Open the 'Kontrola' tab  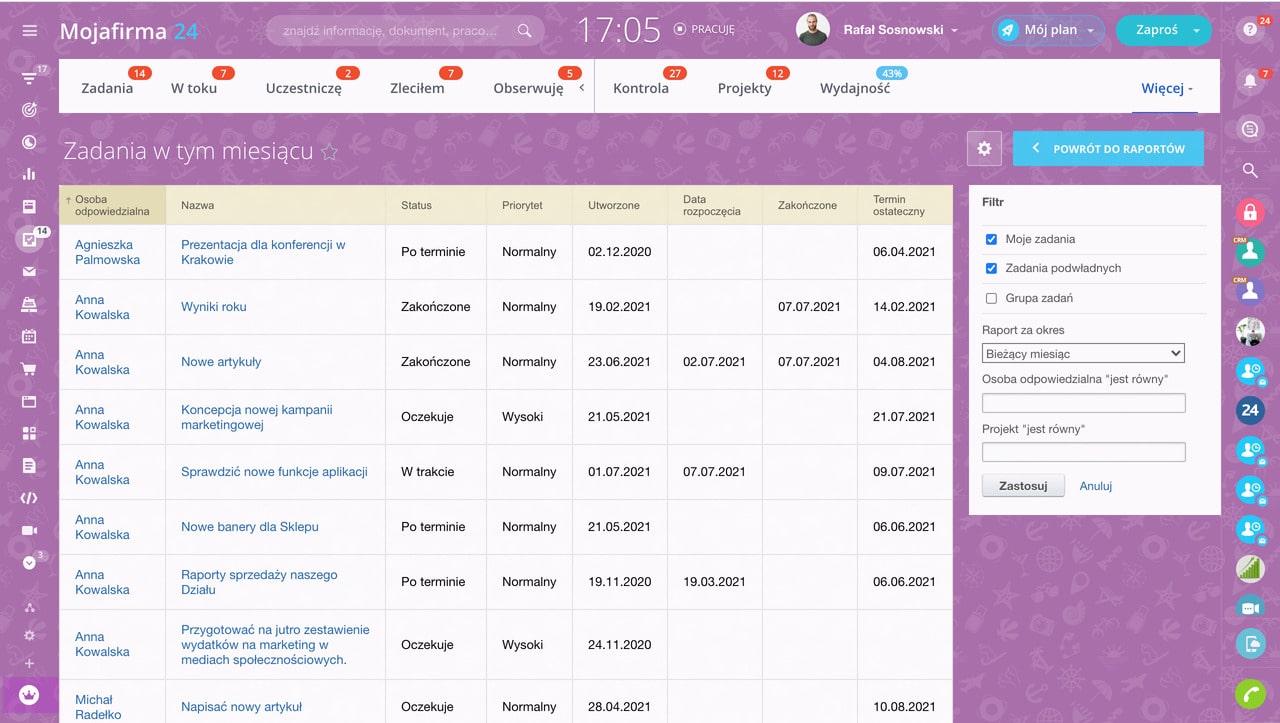point(640,88)
